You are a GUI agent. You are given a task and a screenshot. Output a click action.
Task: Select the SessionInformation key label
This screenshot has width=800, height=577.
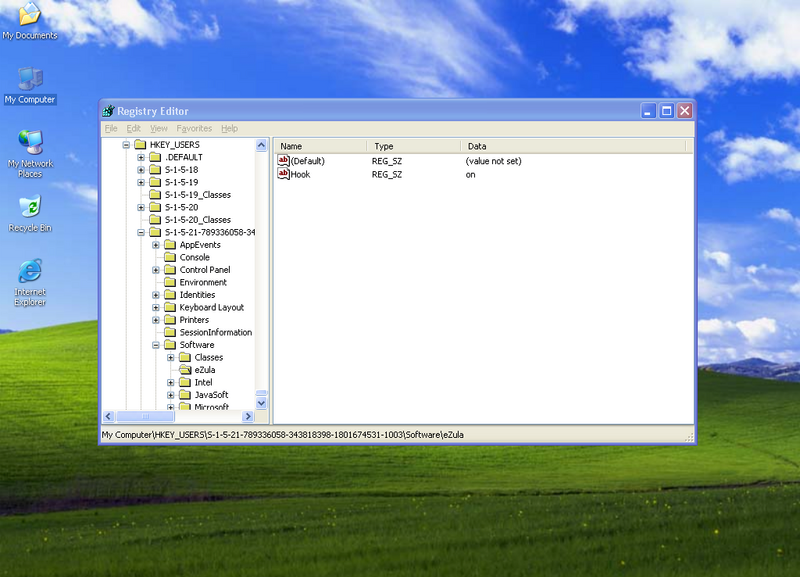[215, 332]
